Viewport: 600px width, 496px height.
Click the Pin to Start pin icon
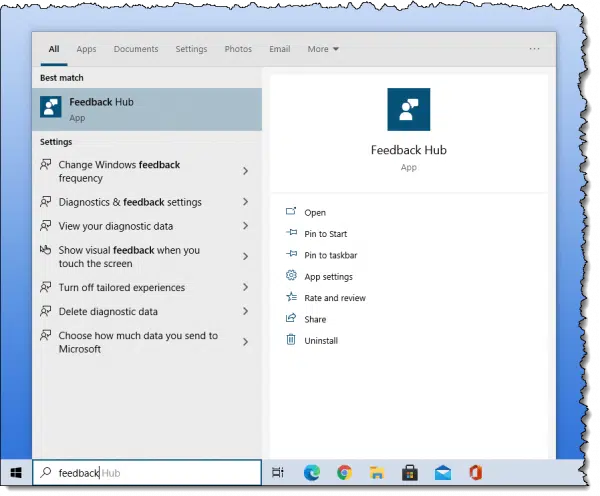(291, 232)
